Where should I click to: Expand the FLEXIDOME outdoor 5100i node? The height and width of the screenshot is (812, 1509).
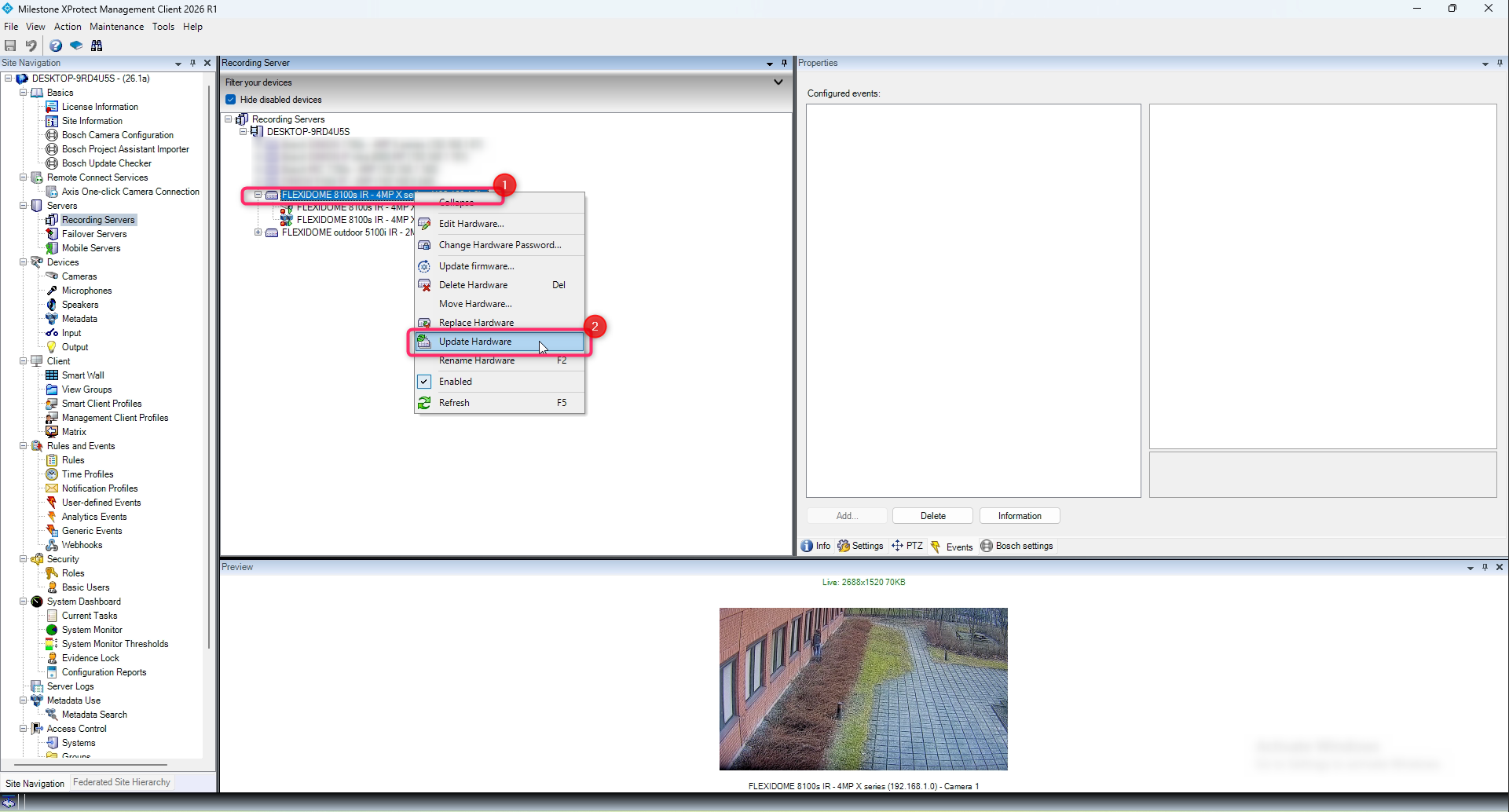tap(258, 232)
